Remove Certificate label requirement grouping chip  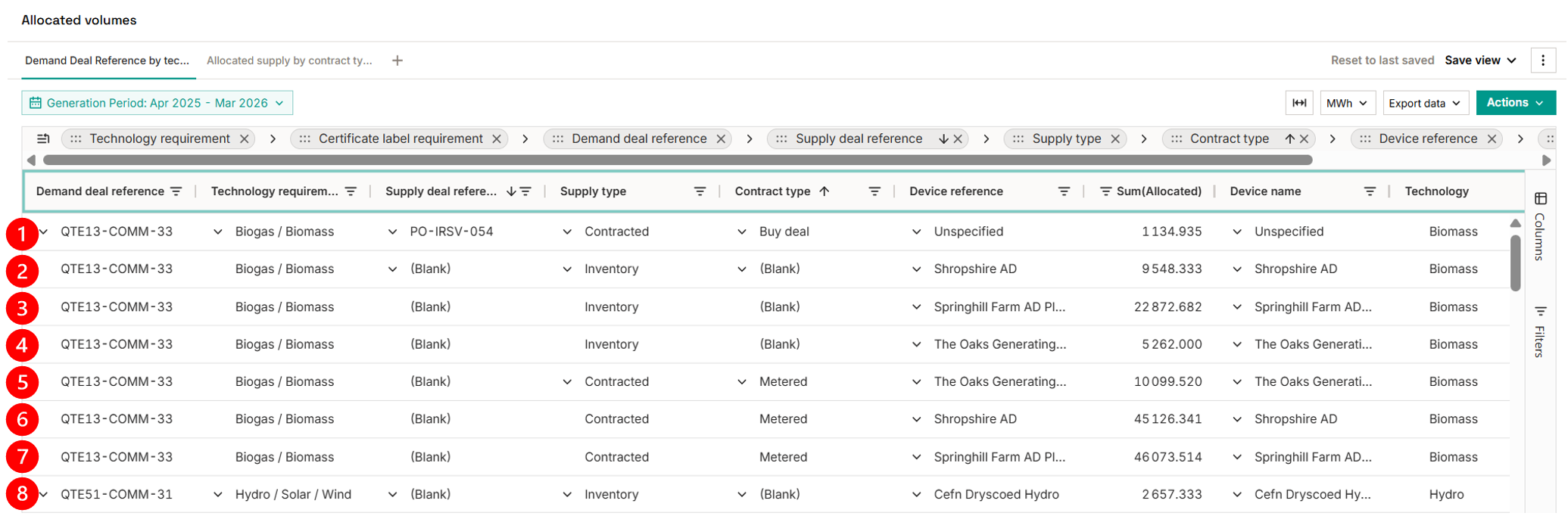(x=497, y=139)
